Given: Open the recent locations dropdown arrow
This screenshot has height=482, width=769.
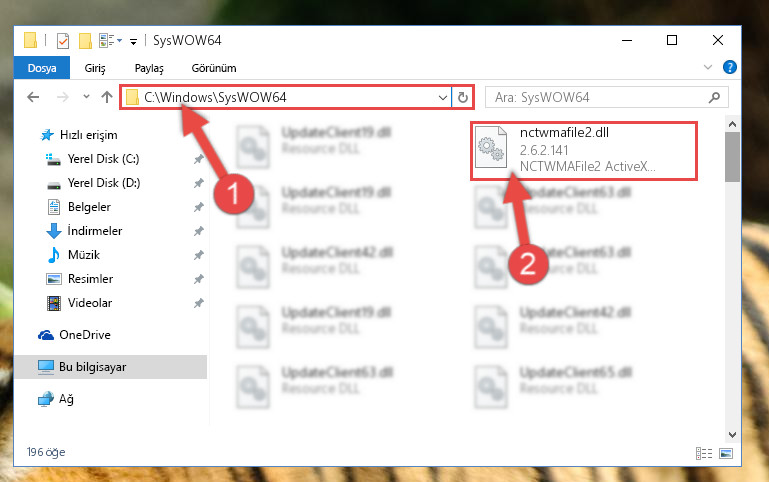Looking at the screenshot, I should point(86,97).
